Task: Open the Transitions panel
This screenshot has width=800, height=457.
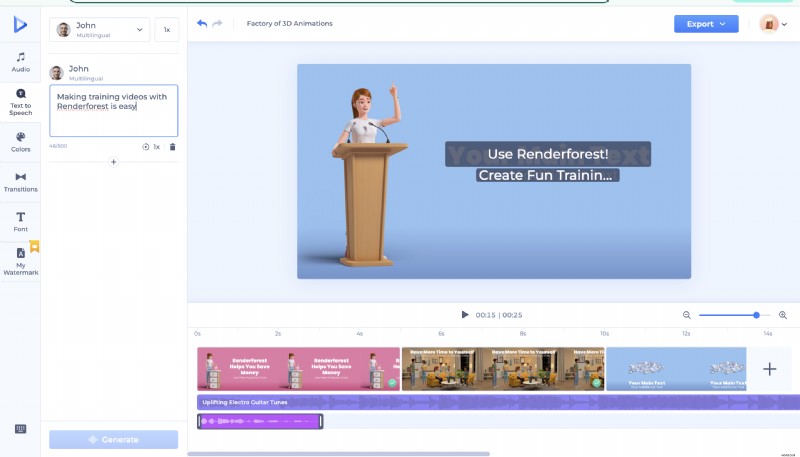Action: (20, 182)
